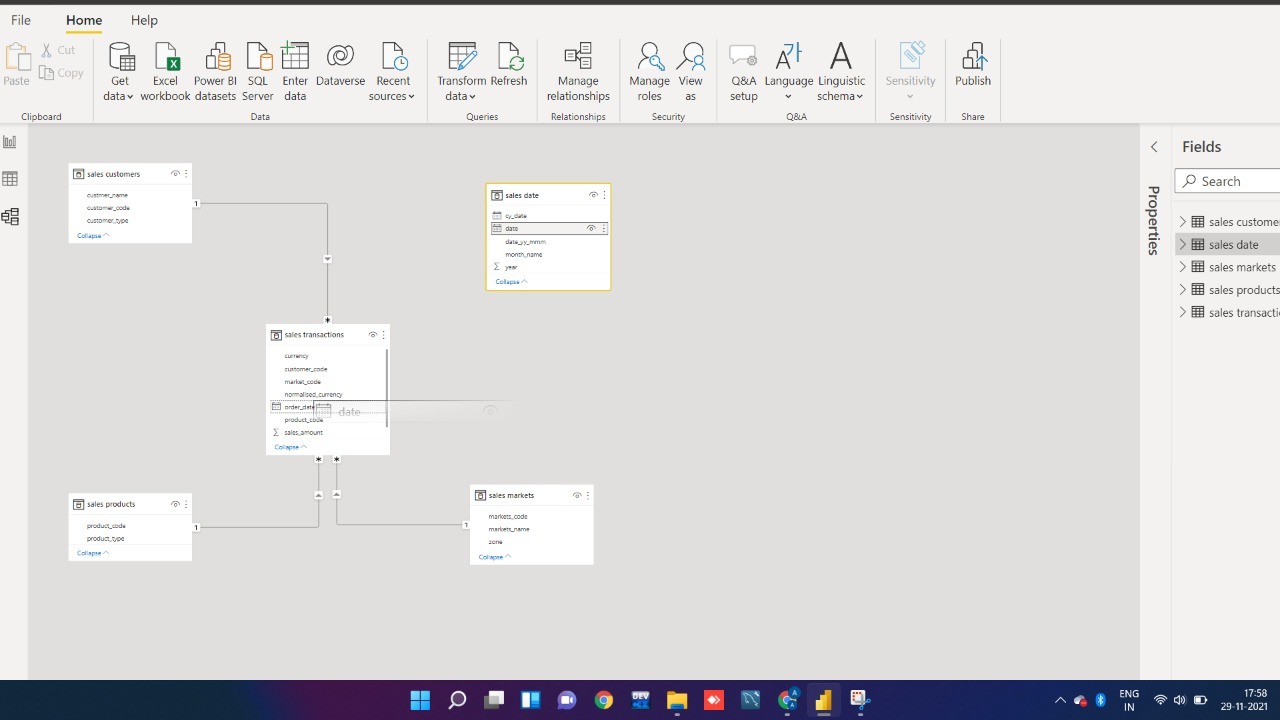1280x720 pixels.
Task: Open the Transform data dropdown
Action: pos(461,72)
